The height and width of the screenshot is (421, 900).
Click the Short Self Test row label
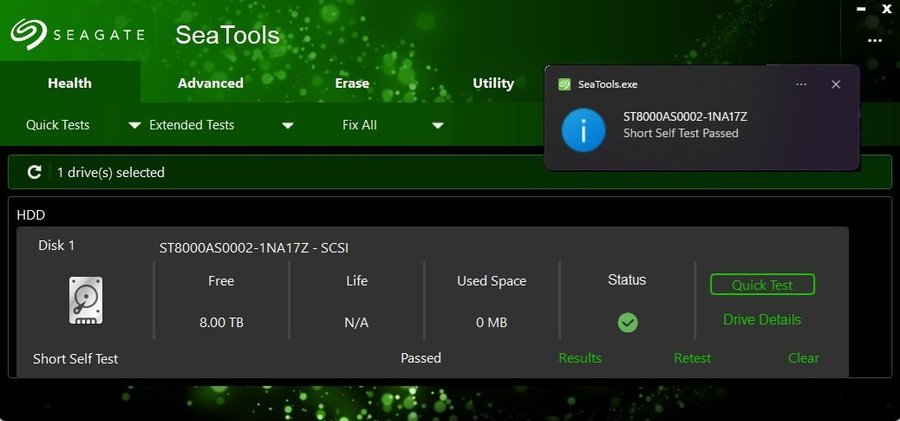click(x=75, y=359)
